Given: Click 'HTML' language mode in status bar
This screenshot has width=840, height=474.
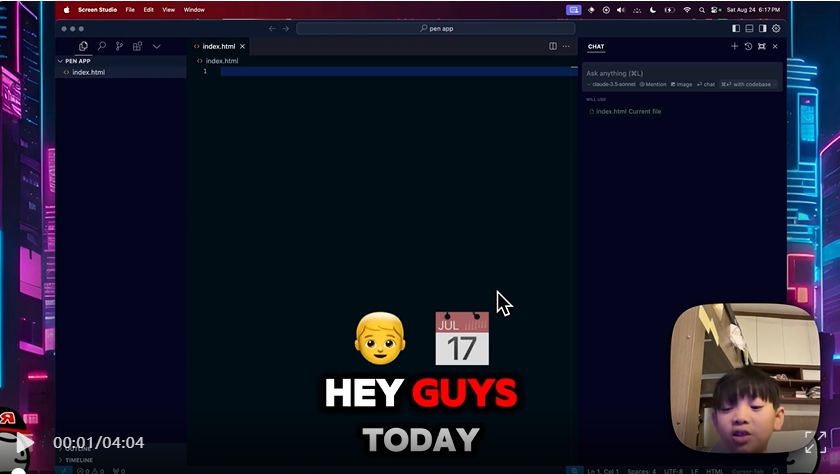Looking at the screenshot, I should click(x=714, y=471).
